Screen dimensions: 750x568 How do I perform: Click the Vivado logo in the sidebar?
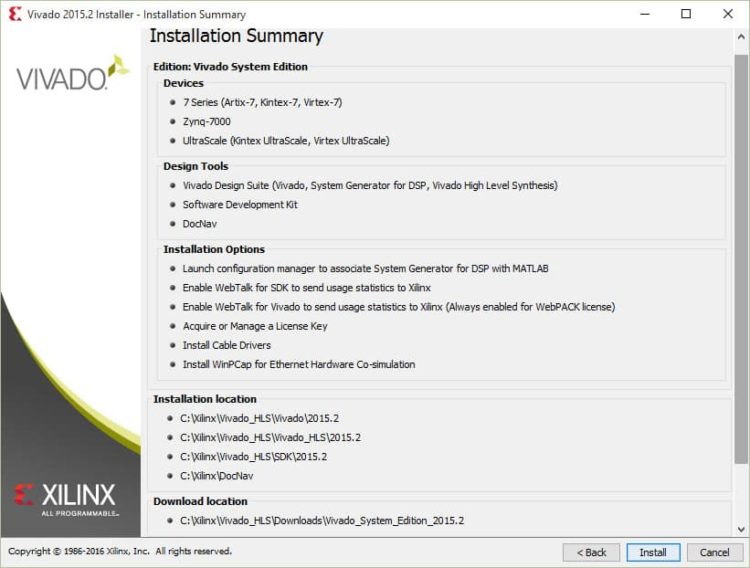pos(72,77)
